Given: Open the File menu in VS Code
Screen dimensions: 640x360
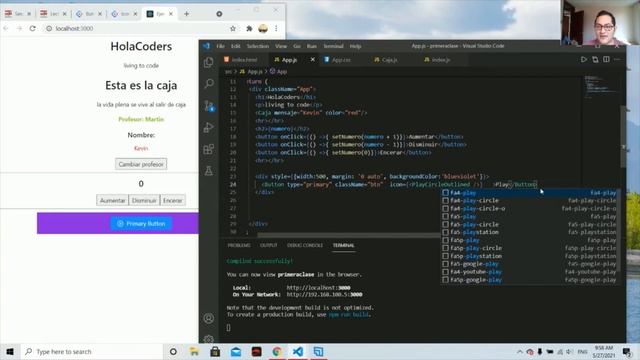Looking at the screenshot, I should click(x=220, y=46).
